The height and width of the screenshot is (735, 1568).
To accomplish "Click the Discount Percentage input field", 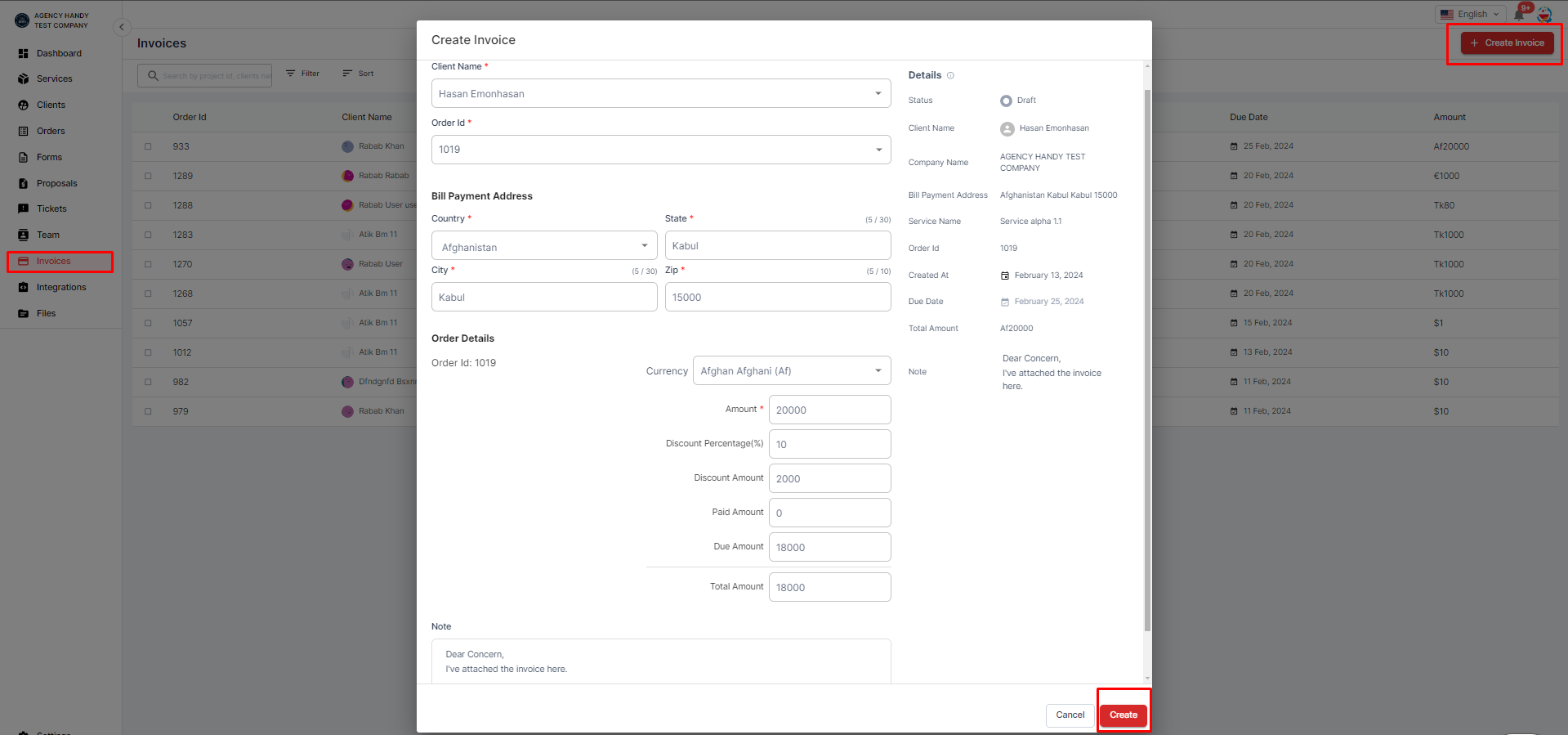I will [x=829, y=444].
